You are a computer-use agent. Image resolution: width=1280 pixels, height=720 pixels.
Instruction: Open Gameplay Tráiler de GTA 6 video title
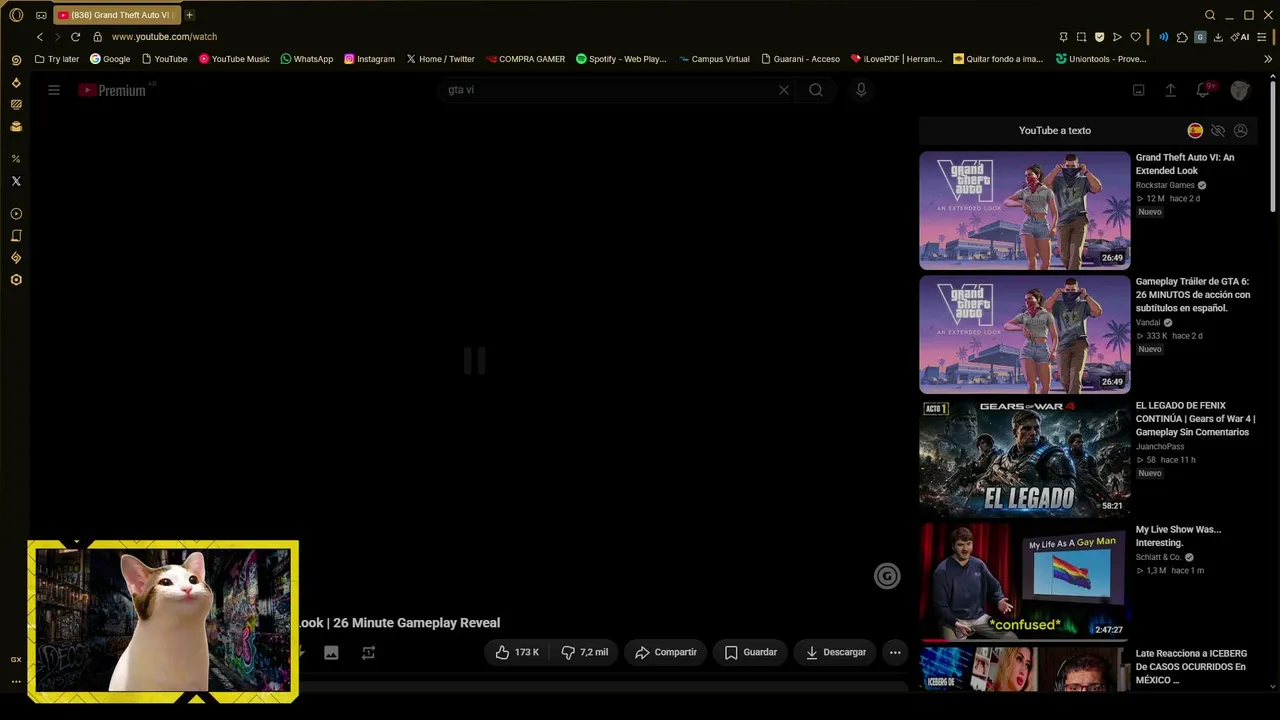(x=1193, y=295)
